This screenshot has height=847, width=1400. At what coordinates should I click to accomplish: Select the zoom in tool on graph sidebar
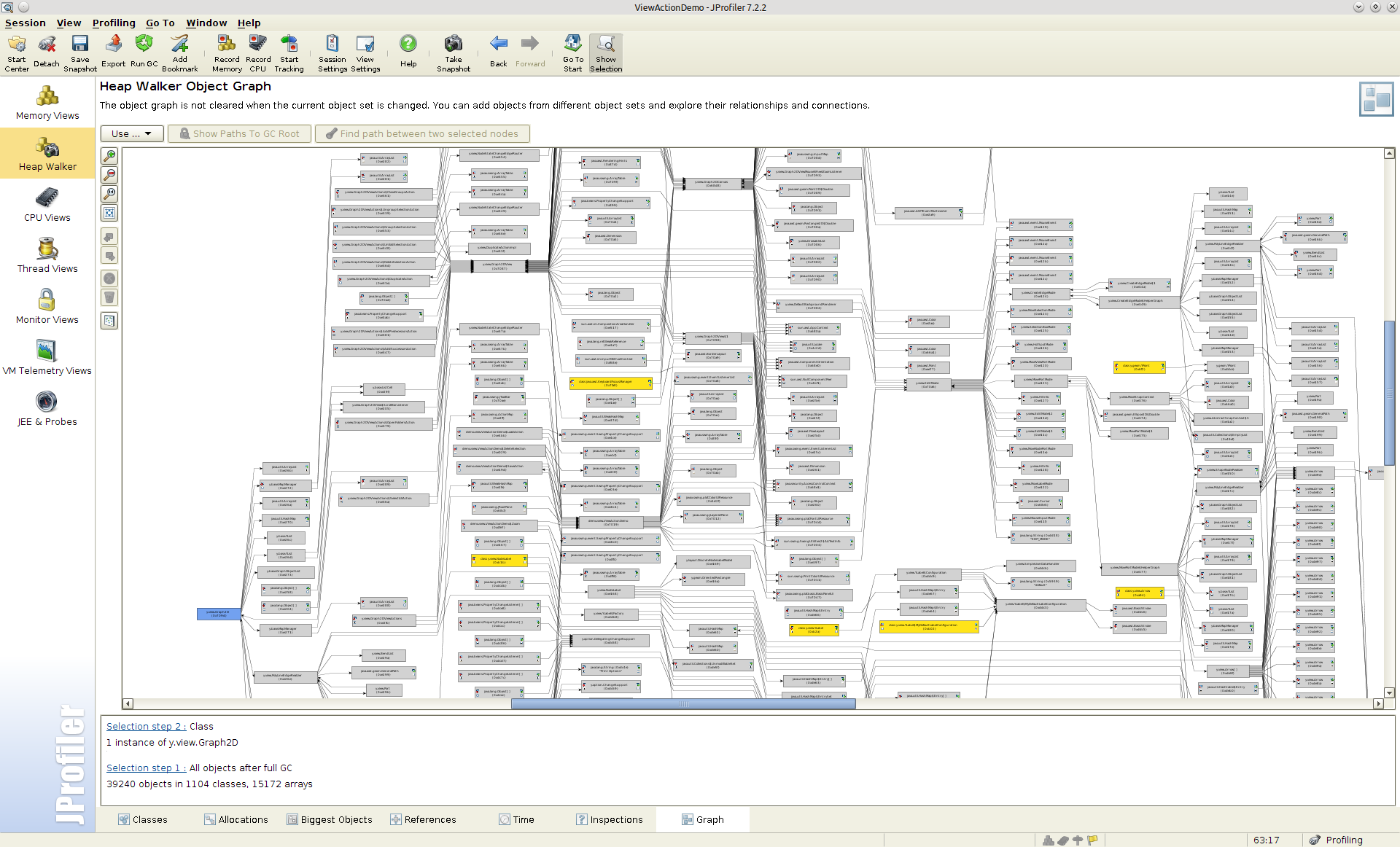[x=109, y=156]
